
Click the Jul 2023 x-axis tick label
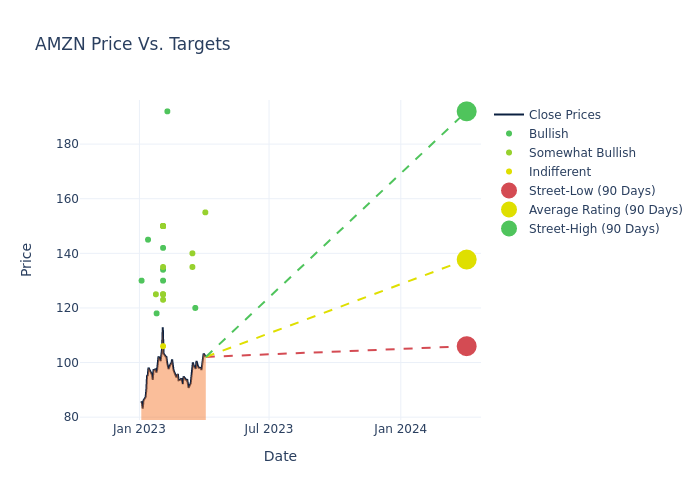click(269, 429)
